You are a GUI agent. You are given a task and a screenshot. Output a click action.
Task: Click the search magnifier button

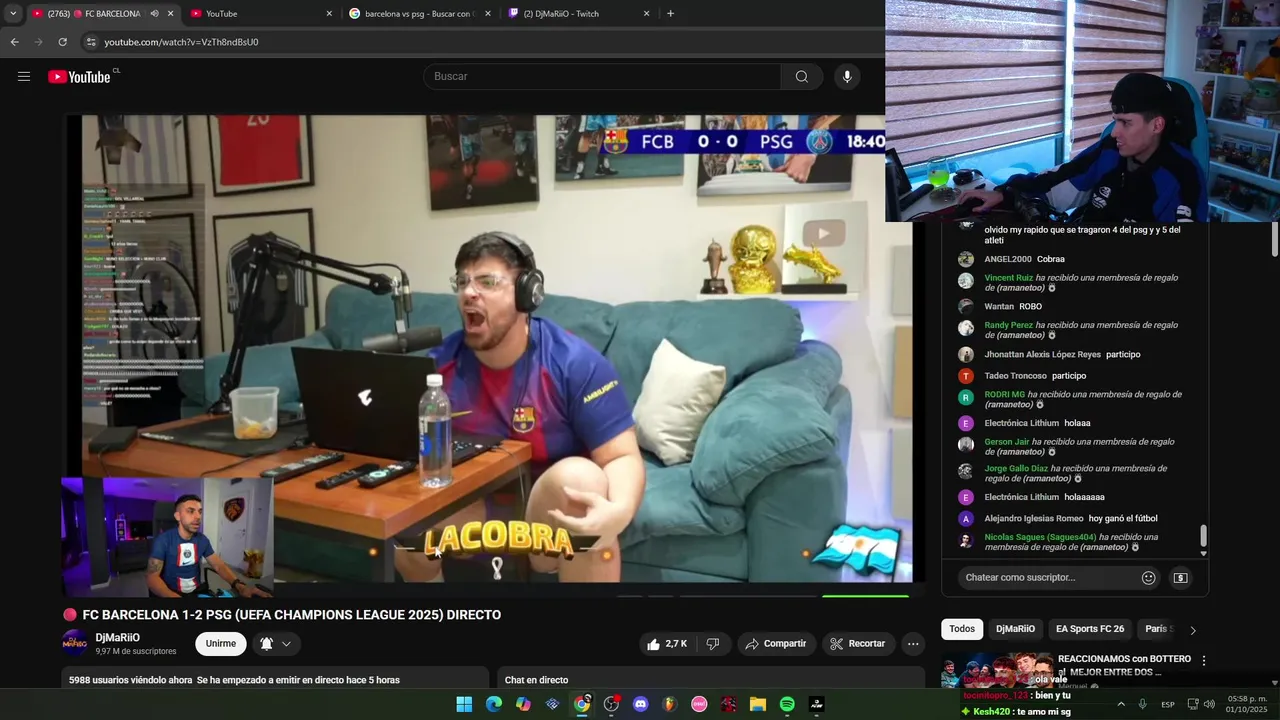point(802,77)
